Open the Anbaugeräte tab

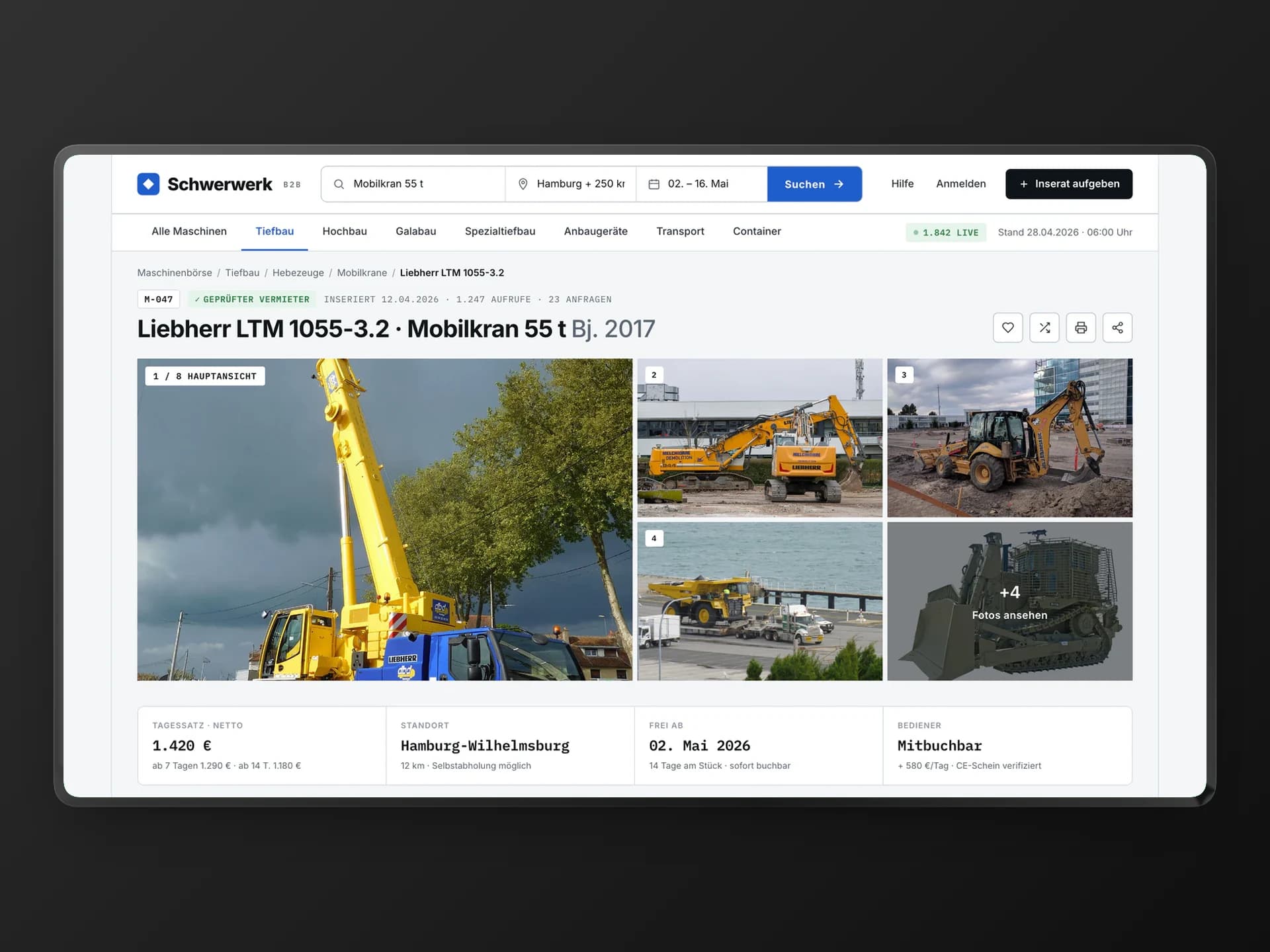(595, 231)
